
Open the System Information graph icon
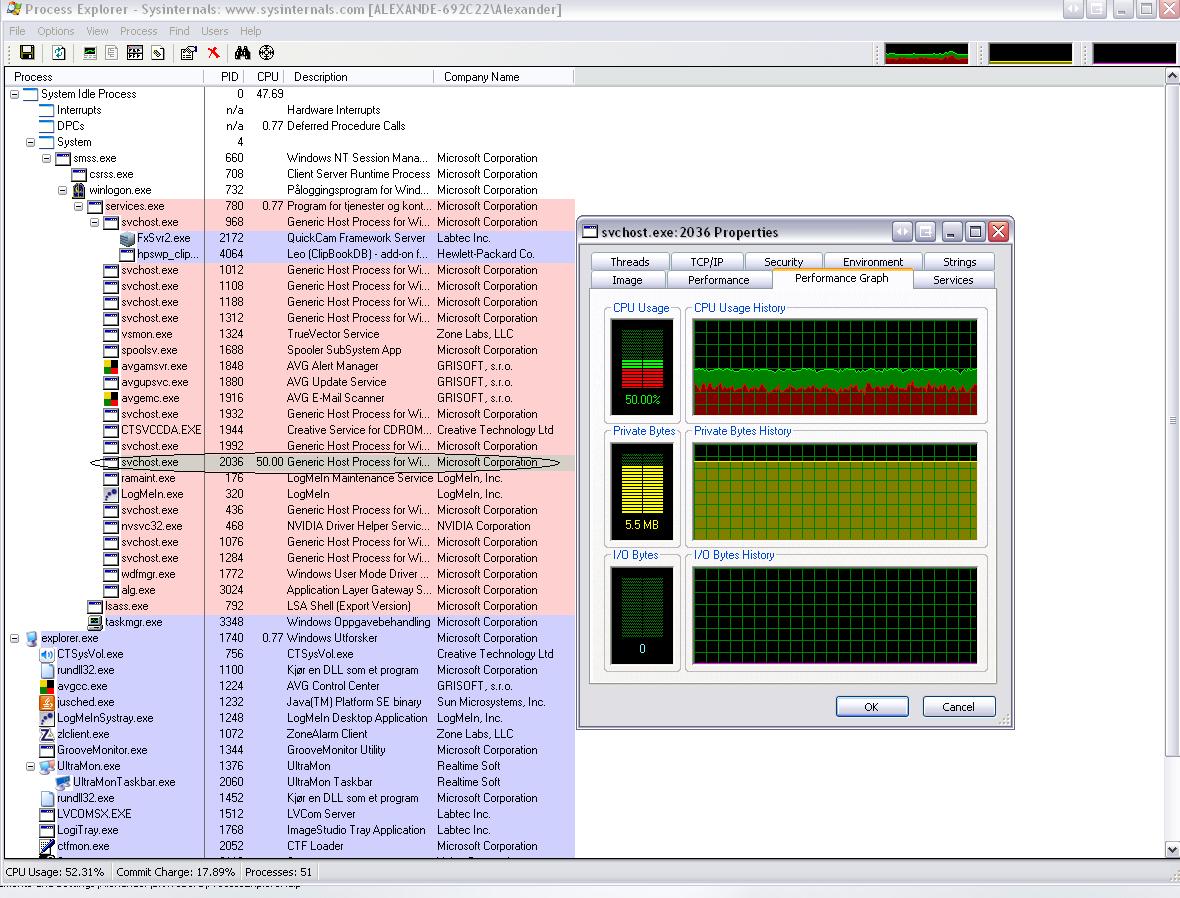point(90,53)
